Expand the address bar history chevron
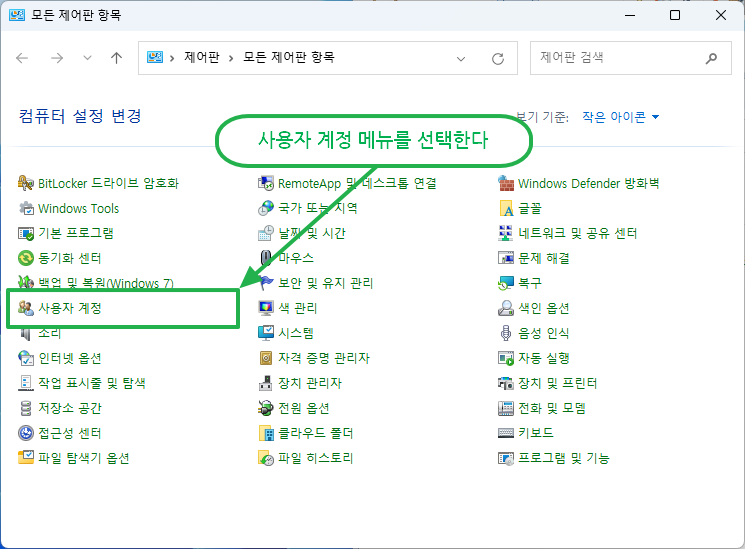The width and height of the screenshot is (745, 549). tap(460, 58)
